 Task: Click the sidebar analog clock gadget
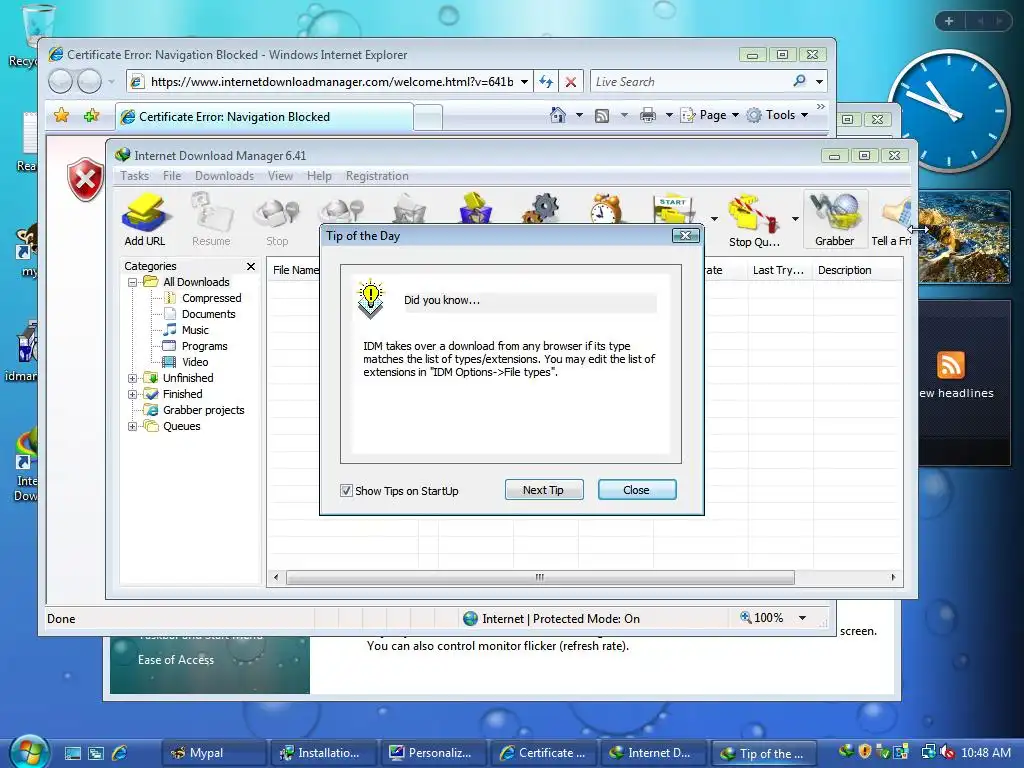click(949, 110)
